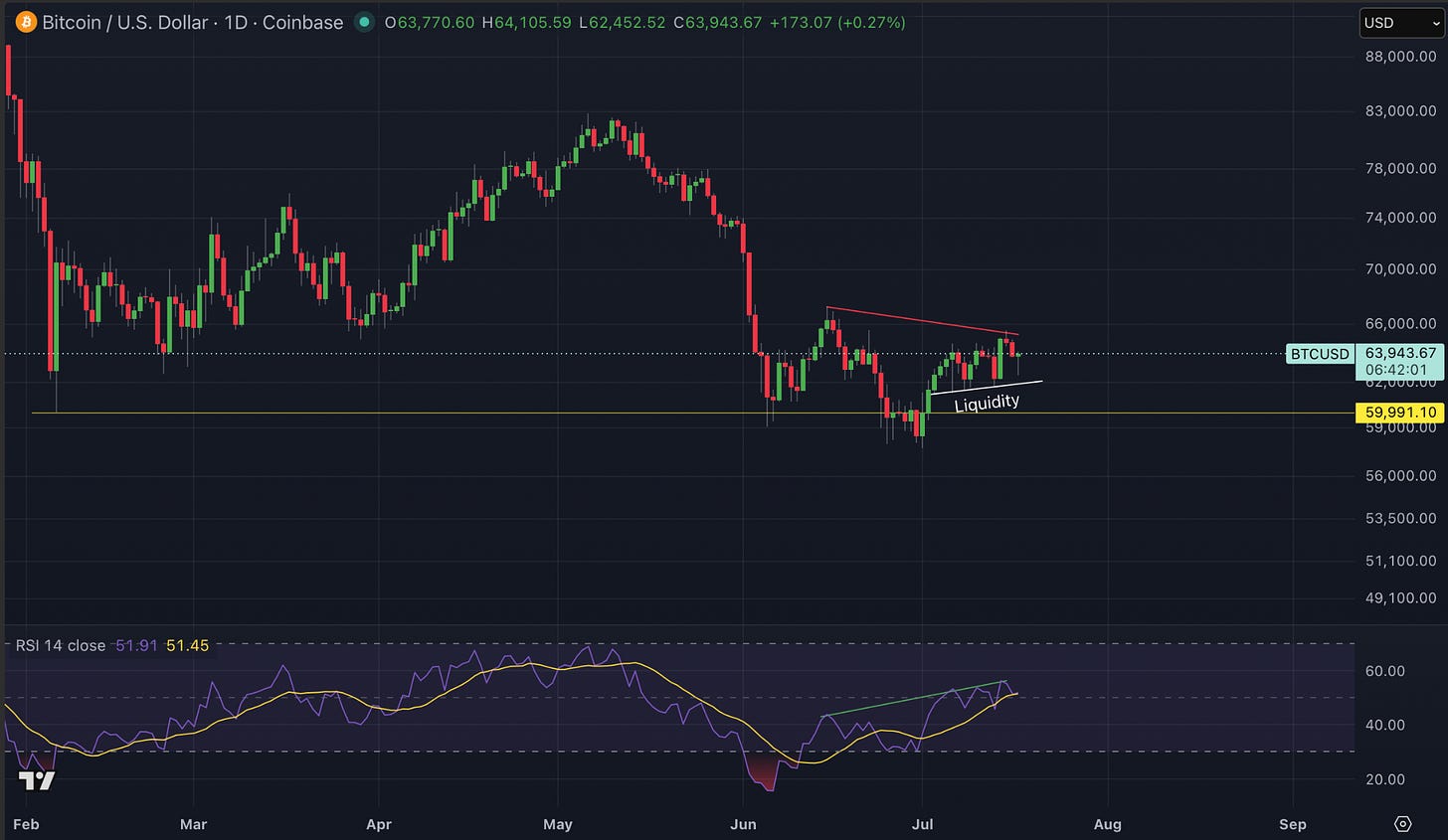Select the green trendline on RSI pane
This screenshot has height=840, width=1448.
(x=916, y=698)
